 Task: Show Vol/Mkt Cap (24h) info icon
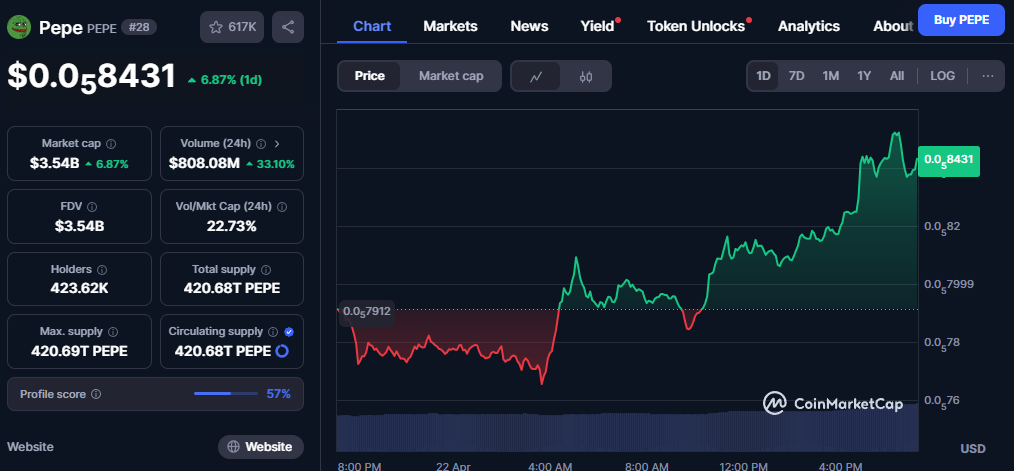[x=282, y=206]
